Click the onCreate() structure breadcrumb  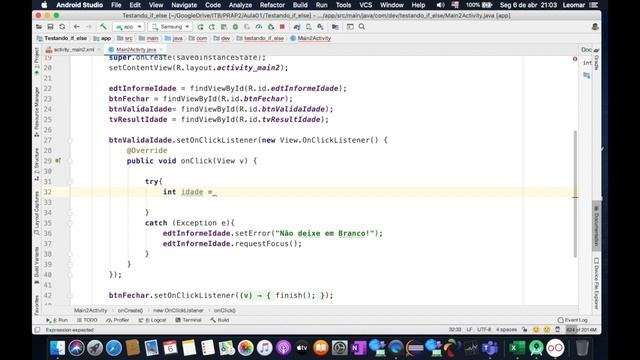(x=130, y=310)
